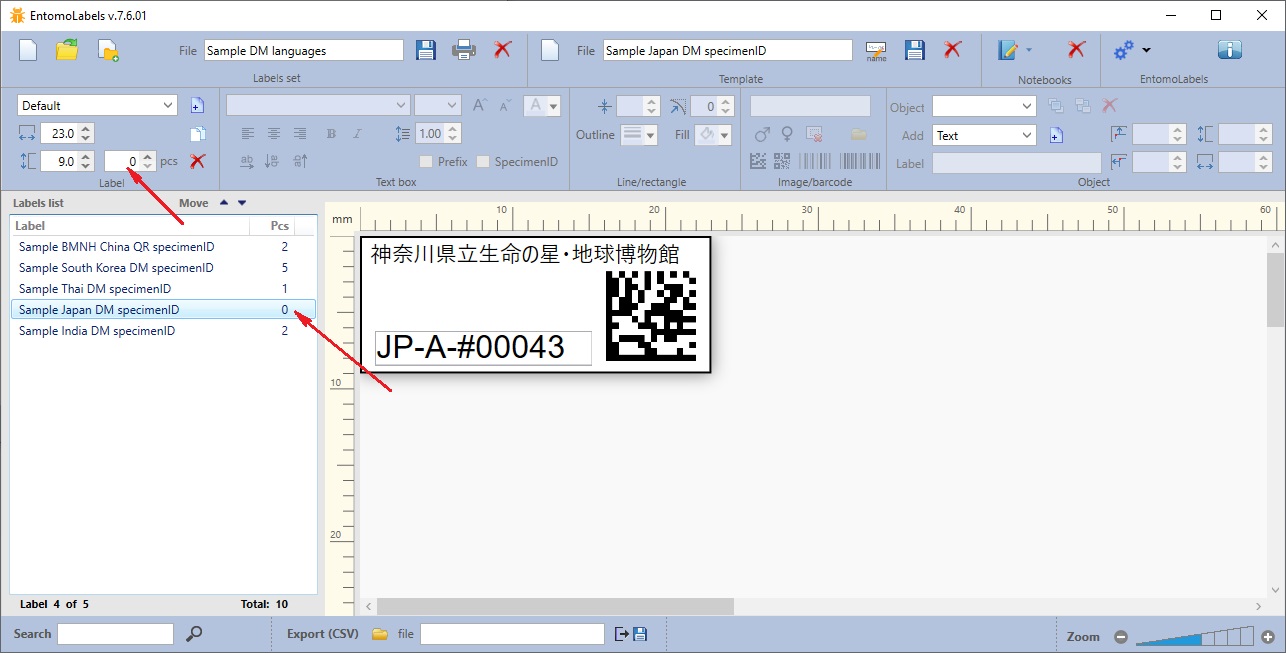Select Sample India DM specimenID label
Image resolution: width=1286 pixels, height=653 pixels.
click(x=97, y=331)
